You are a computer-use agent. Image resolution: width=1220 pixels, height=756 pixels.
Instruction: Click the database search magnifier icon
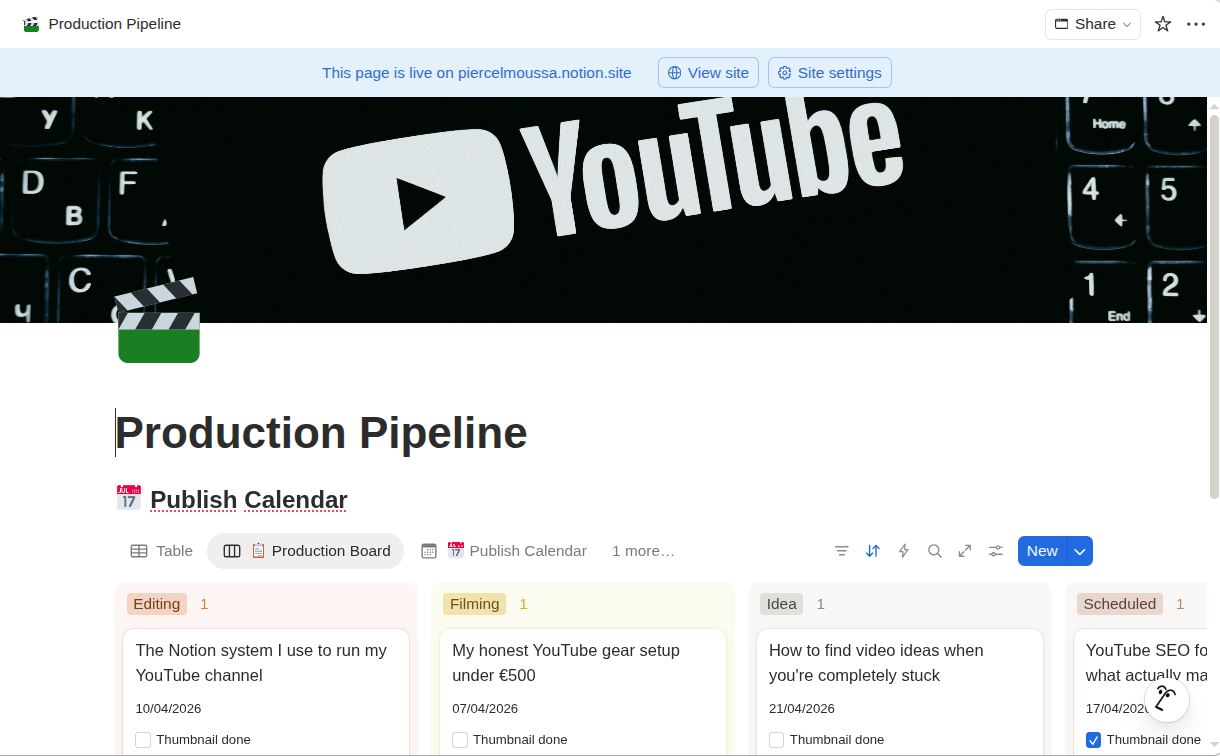935,551
